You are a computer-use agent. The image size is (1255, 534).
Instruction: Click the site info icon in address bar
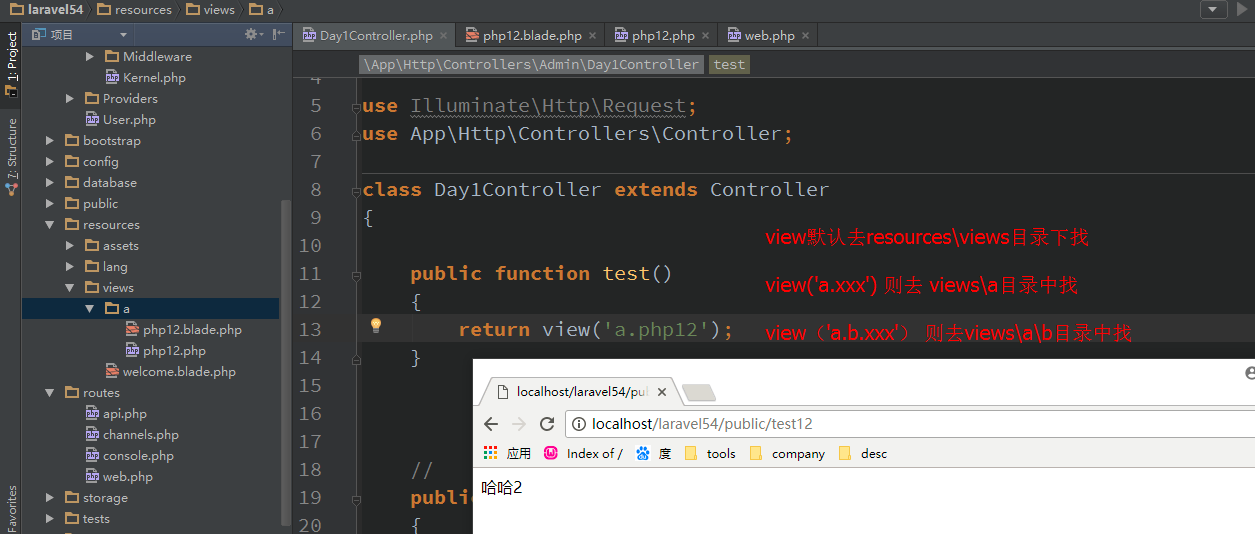pyautogui.click(x=579, y=424)
